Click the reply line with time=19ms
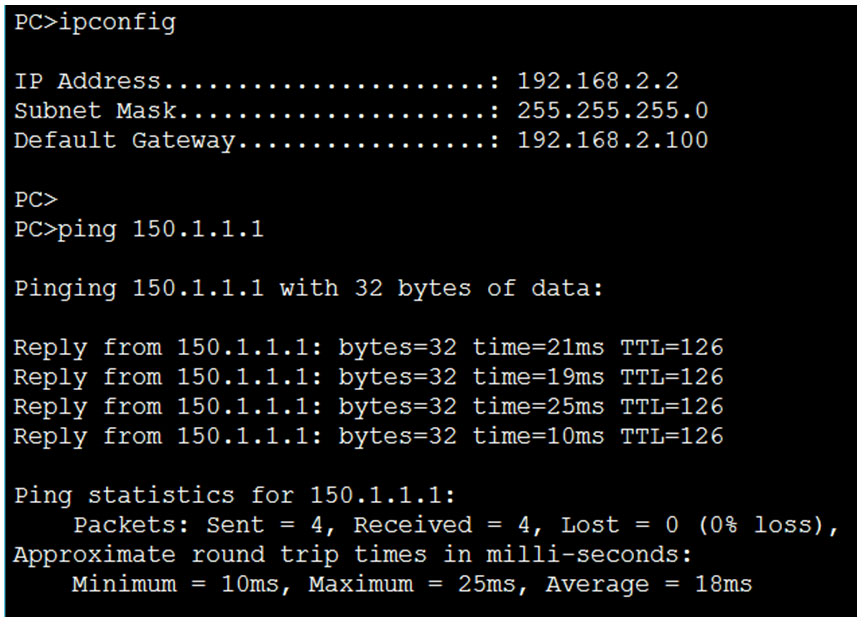 (369, 378)
